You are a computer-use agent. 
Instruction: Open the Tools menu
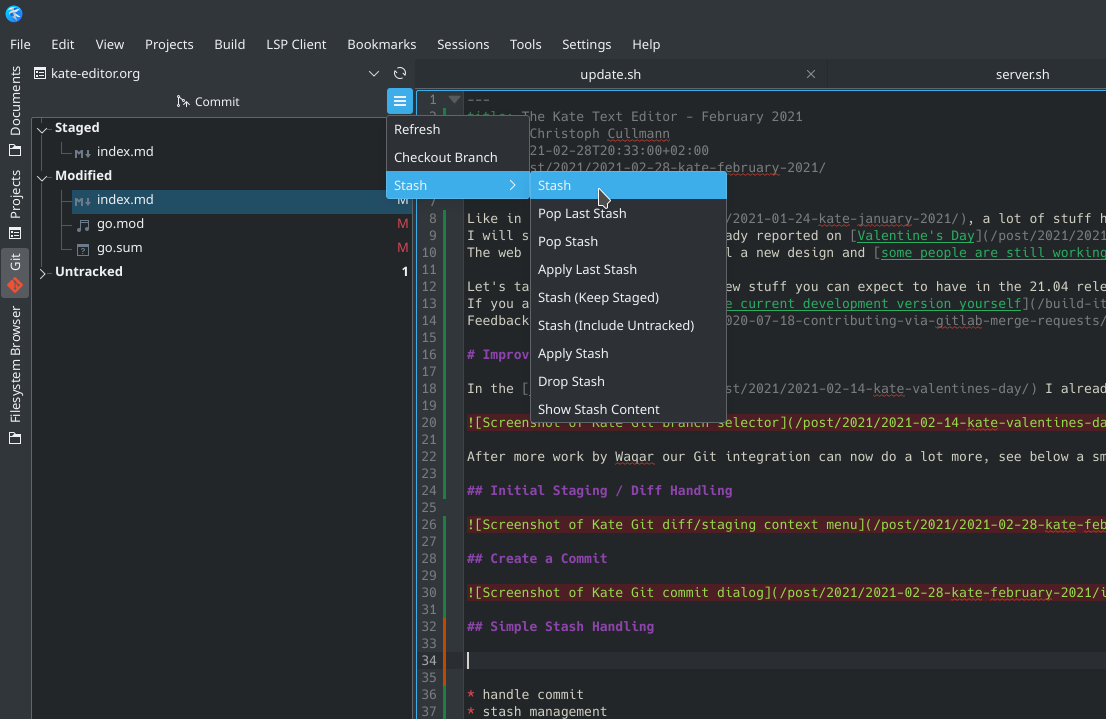(x=525, y=44)
